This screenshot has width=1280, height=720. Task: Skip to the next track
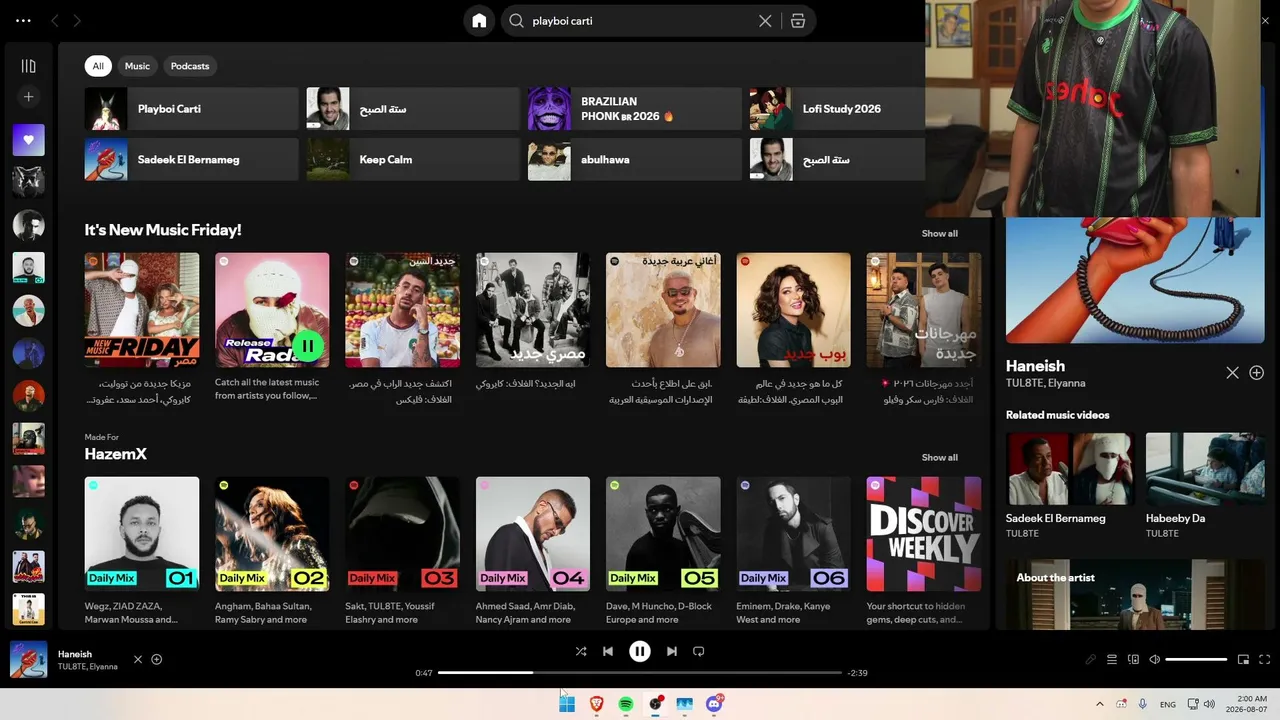(x=672, y=651)
